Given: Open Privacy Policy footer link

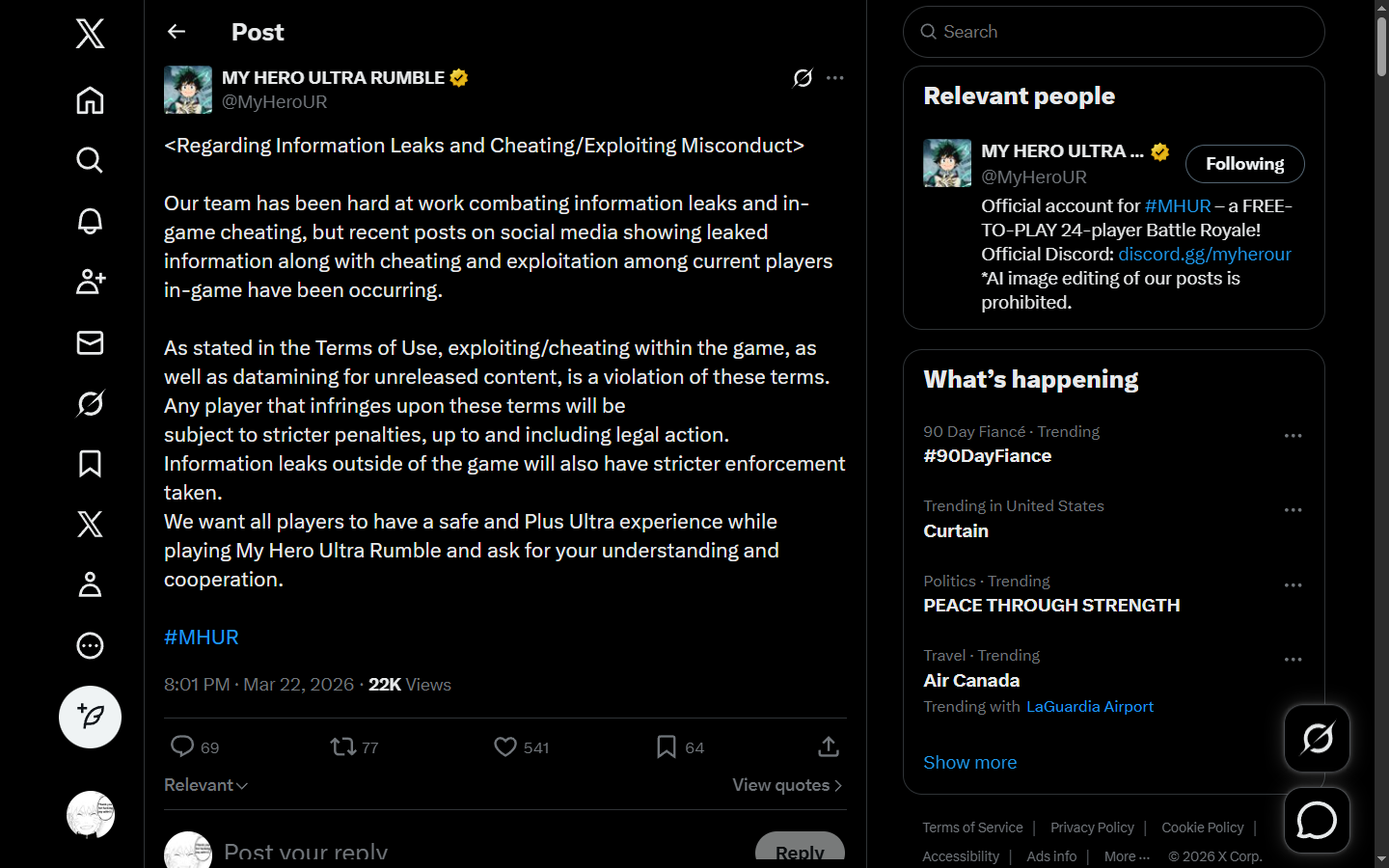Looking at the screenshot, I should [1092, 827].
